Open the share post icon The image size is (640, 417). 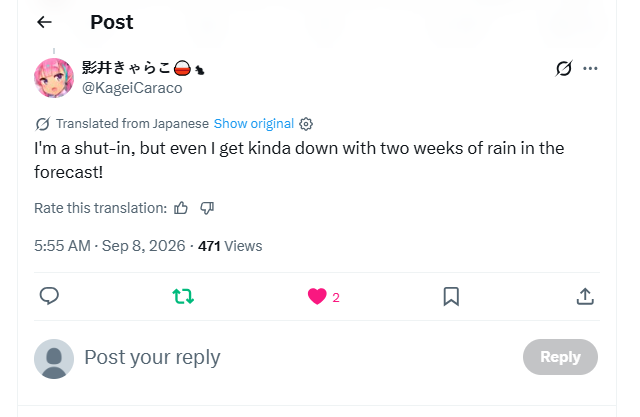pos(585,296)
